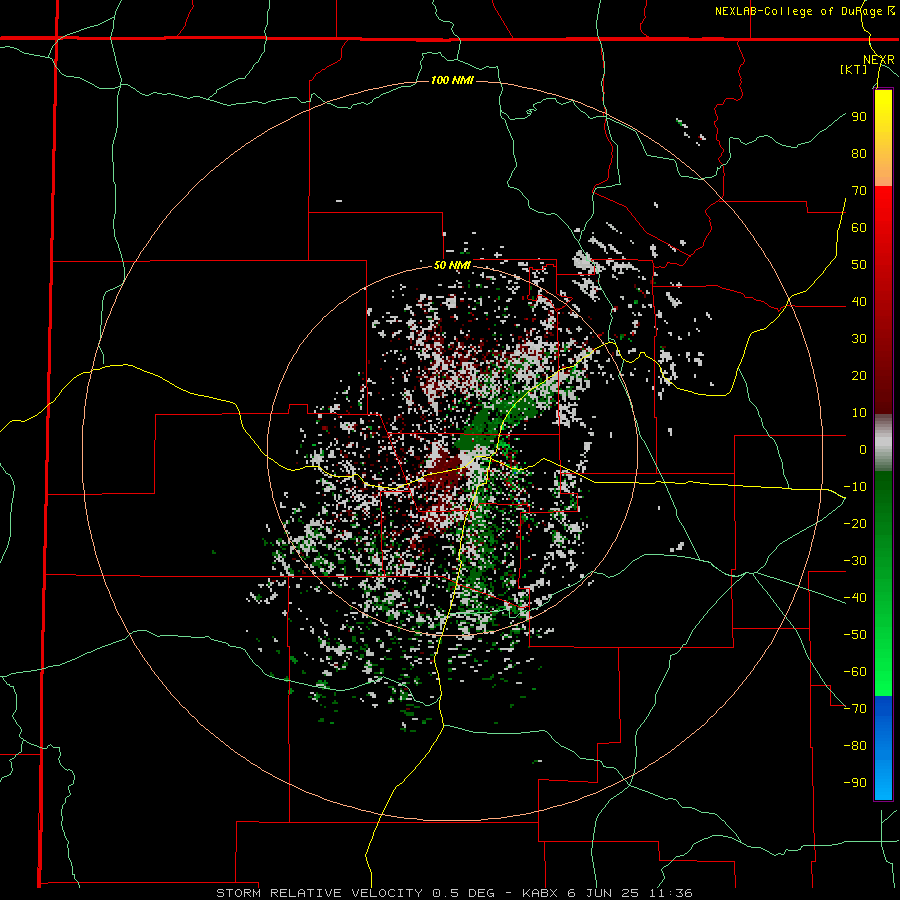Click the -20 value on the velocity scale
Viewport: 900px width, 900px height.
855,523
